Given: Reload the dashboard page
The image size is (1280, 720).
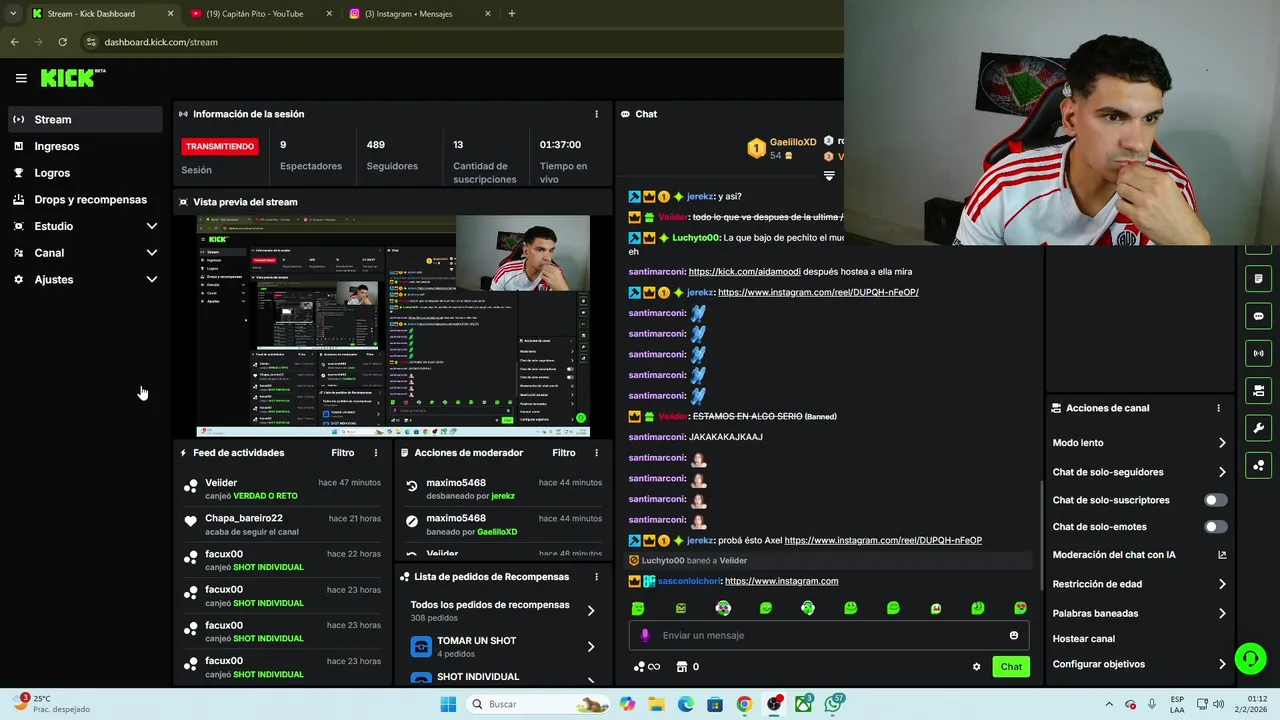Looking at the screenshot, I should pyautogui.click(x=62, y=42).
